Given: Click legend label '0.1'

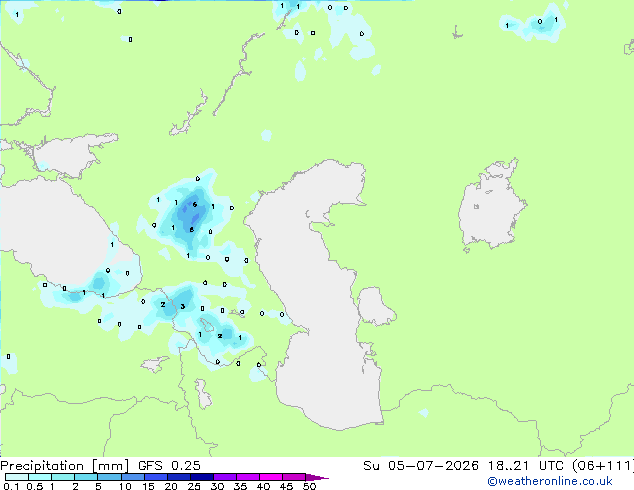Looking at the screenshot, I should click(11, 486).
